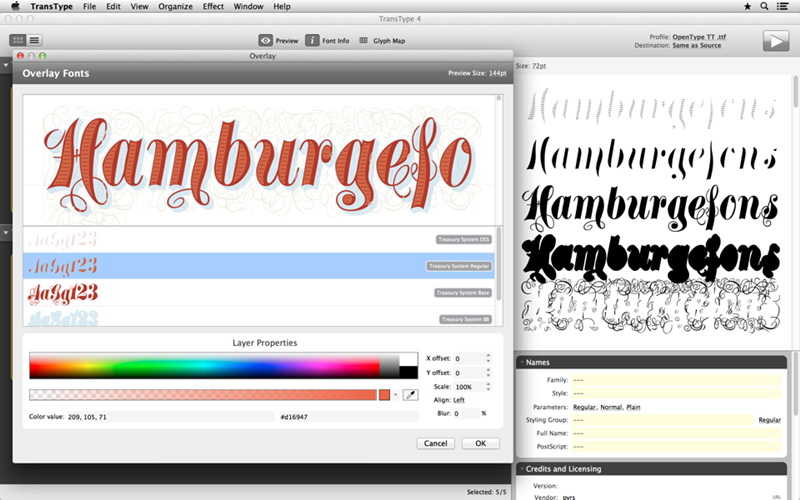This screenshot has height=500, width=800.
Task: Open the Effect menu
Action: [213, 6]
